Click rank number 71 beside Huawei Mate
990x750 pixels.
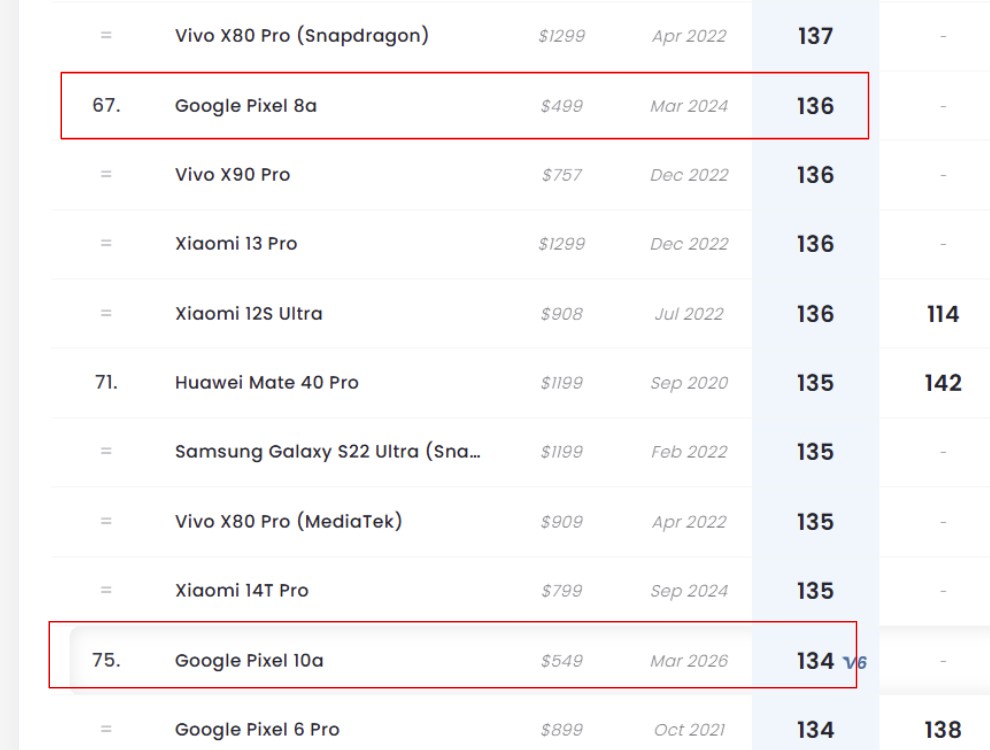106,382
